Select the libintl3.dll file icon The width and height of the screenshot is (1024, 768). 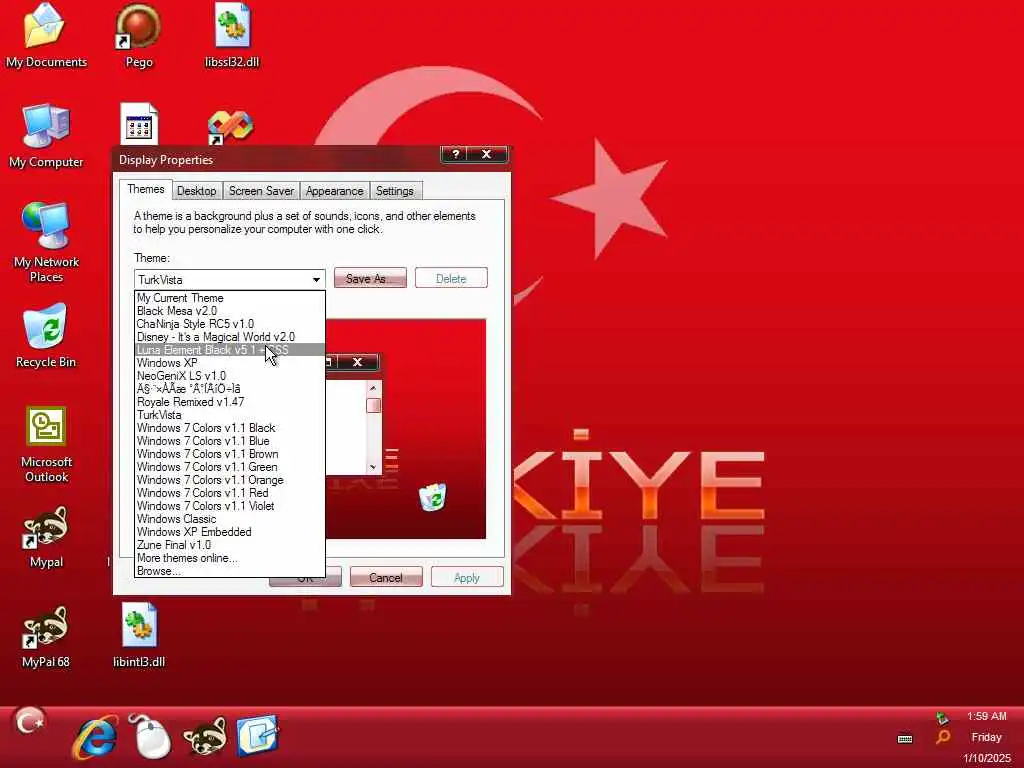[x=138, y=636]
